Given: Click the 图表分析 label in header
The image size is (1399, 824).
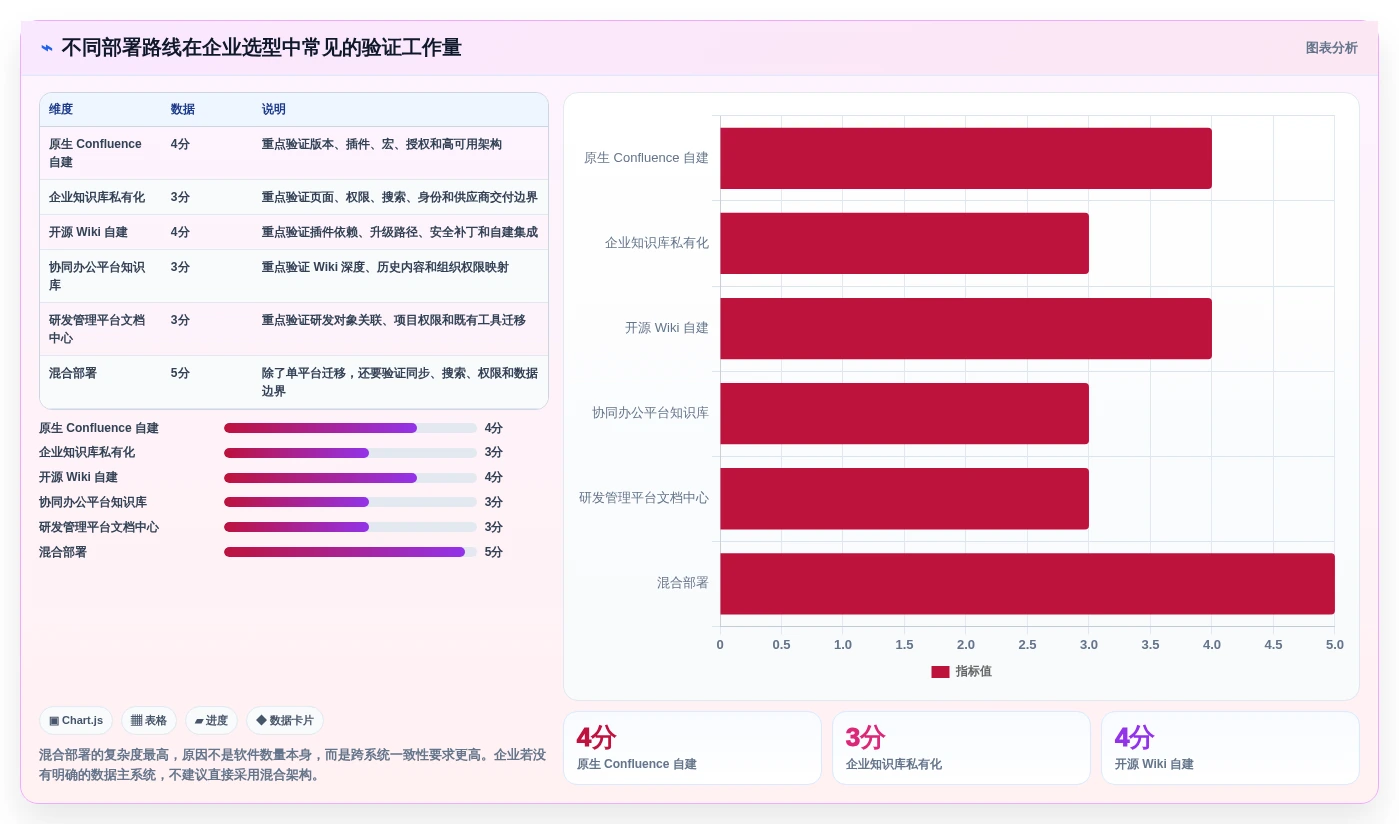Looking at the screenshot, I should [x=1331, y=48].
